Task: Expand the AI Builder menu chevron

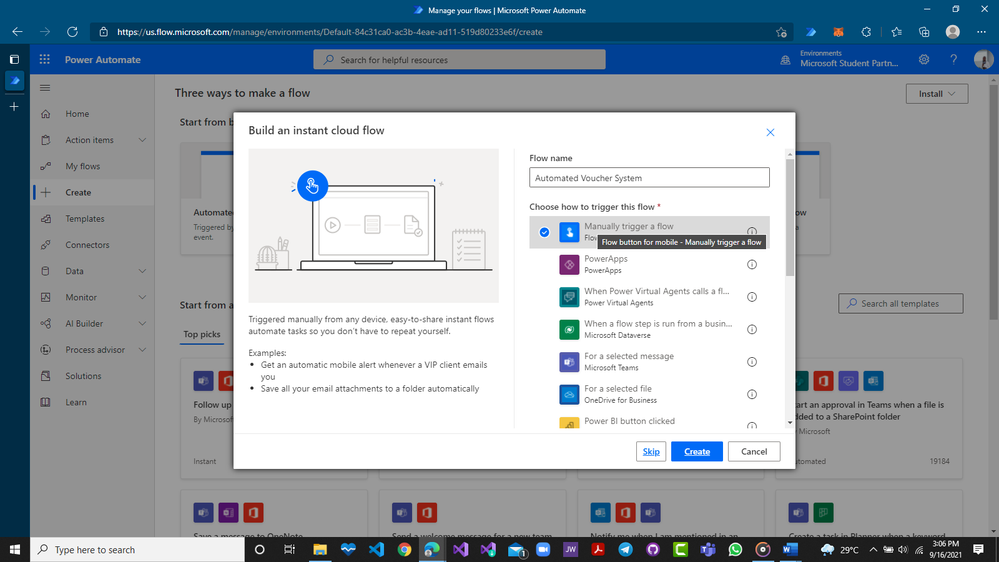Action: (x=142, y=323)
